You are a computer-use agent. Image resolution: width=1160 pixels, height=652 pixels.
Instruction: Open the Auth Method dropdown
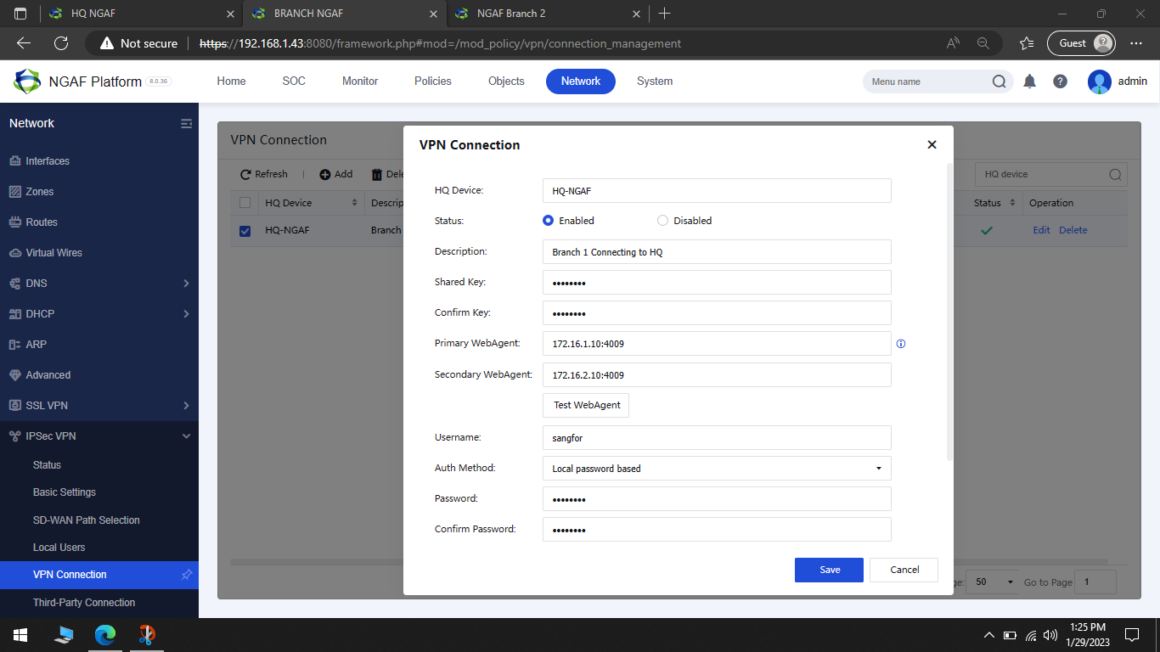point(879,468)
